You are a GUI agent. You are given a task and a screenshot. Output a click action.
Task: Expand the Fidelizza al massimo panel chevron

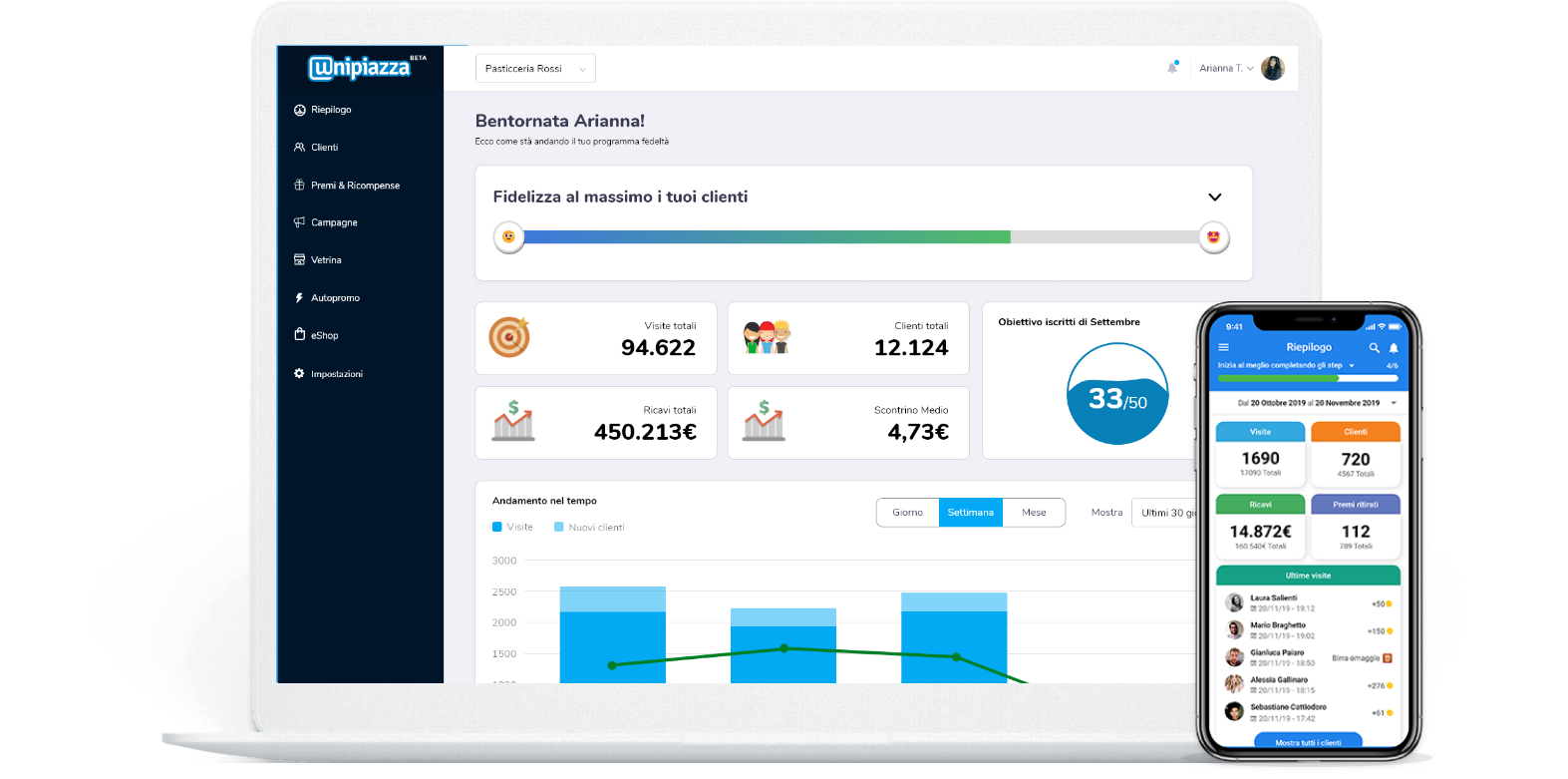click(1214, 197)
